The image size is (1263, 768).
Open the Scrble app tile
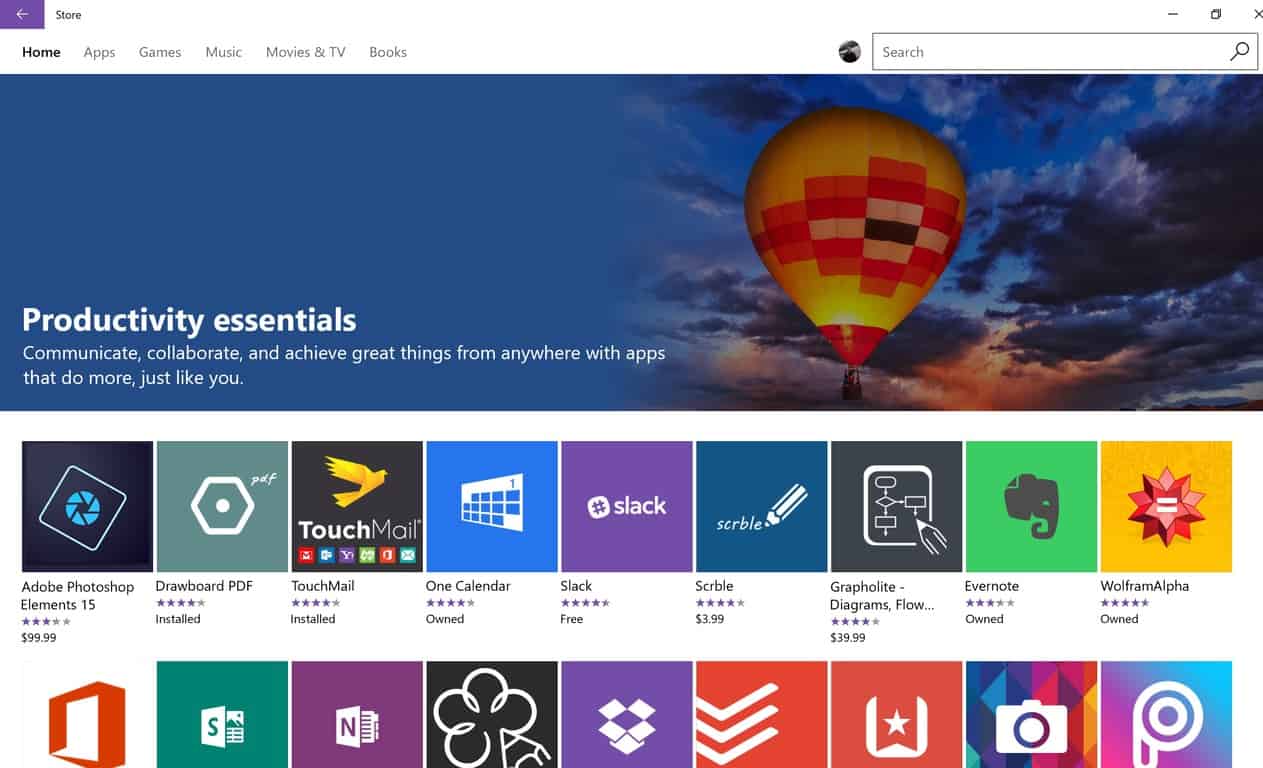point(762,506)
